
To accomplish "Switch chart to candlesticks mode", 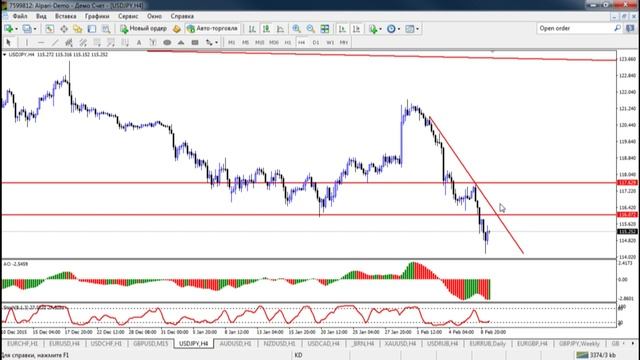I will click(x=266, y=29).
